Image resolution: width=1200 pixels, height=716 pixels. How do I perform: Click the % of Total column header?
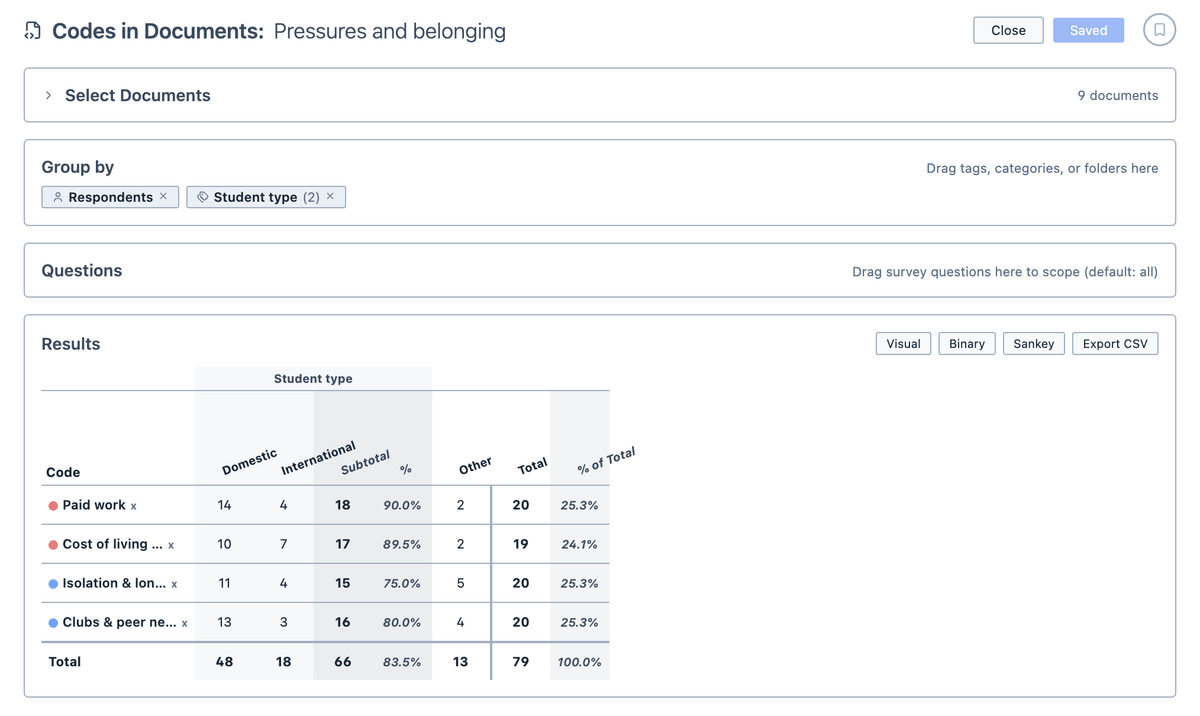pyautogui.click(x=606, y=461)
